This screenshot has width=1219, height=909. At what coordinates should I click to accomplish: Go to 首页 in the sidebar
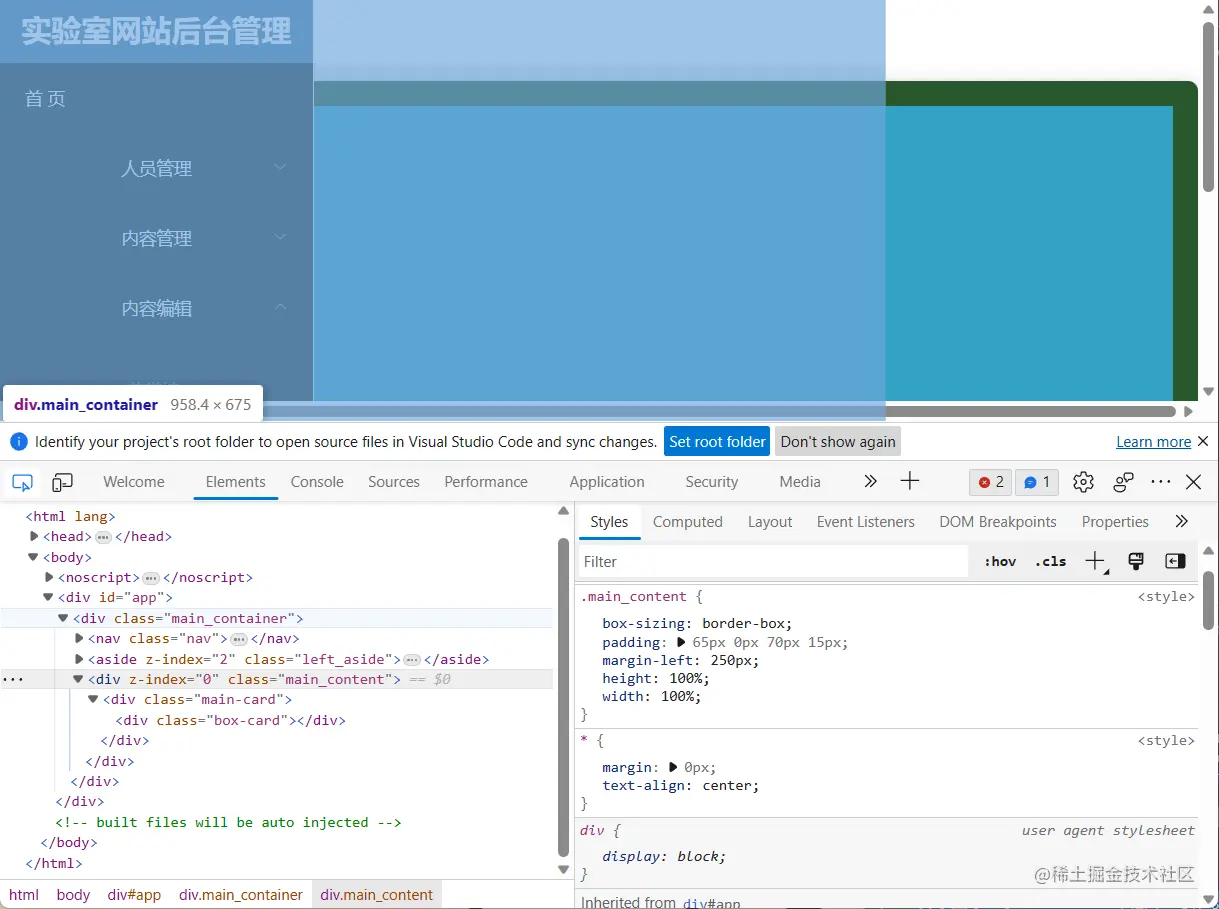pyautogui.click(x=45, y=99)
